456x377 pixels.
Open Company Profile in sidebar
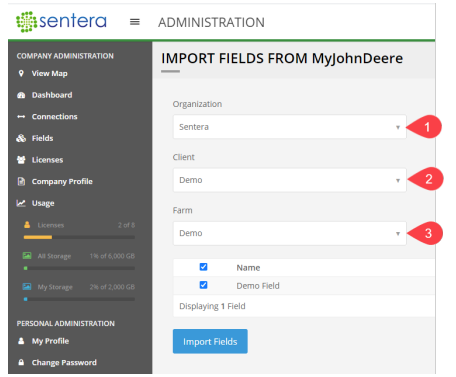coord(62,182)
